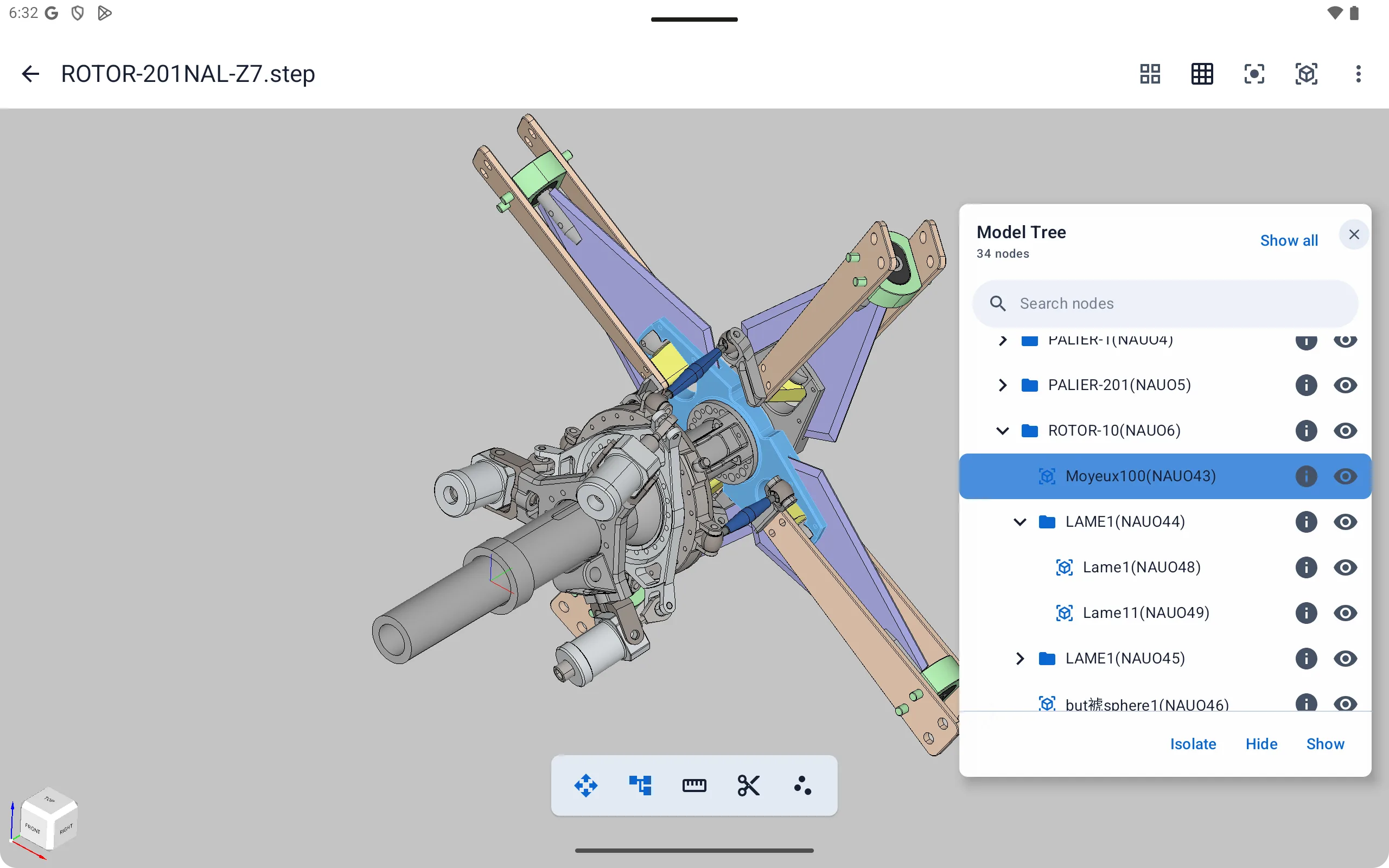Click the ROTOR-201NAL-Z7.step title
1389x868 pixels.
[x=188, y=74]
